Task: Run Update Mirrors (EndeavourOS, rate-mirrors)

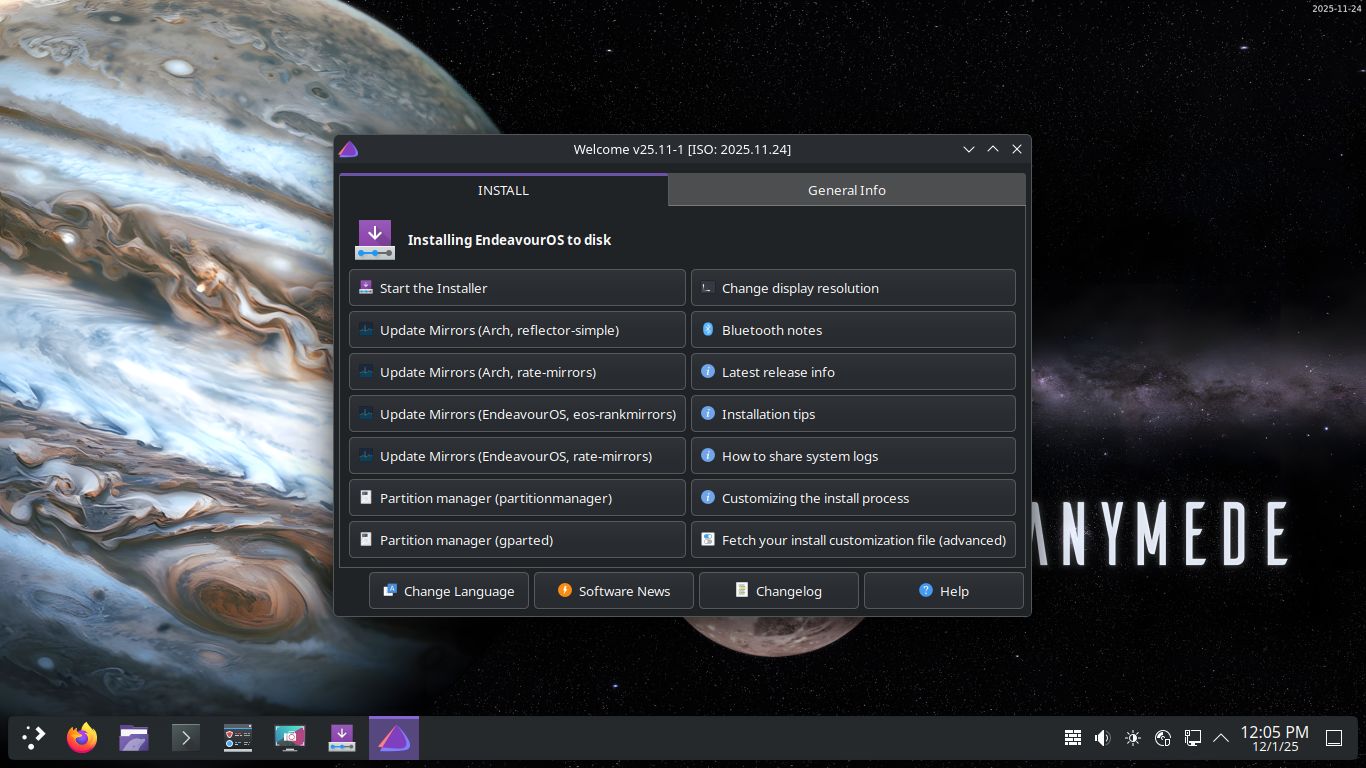Action: [517, 456]
